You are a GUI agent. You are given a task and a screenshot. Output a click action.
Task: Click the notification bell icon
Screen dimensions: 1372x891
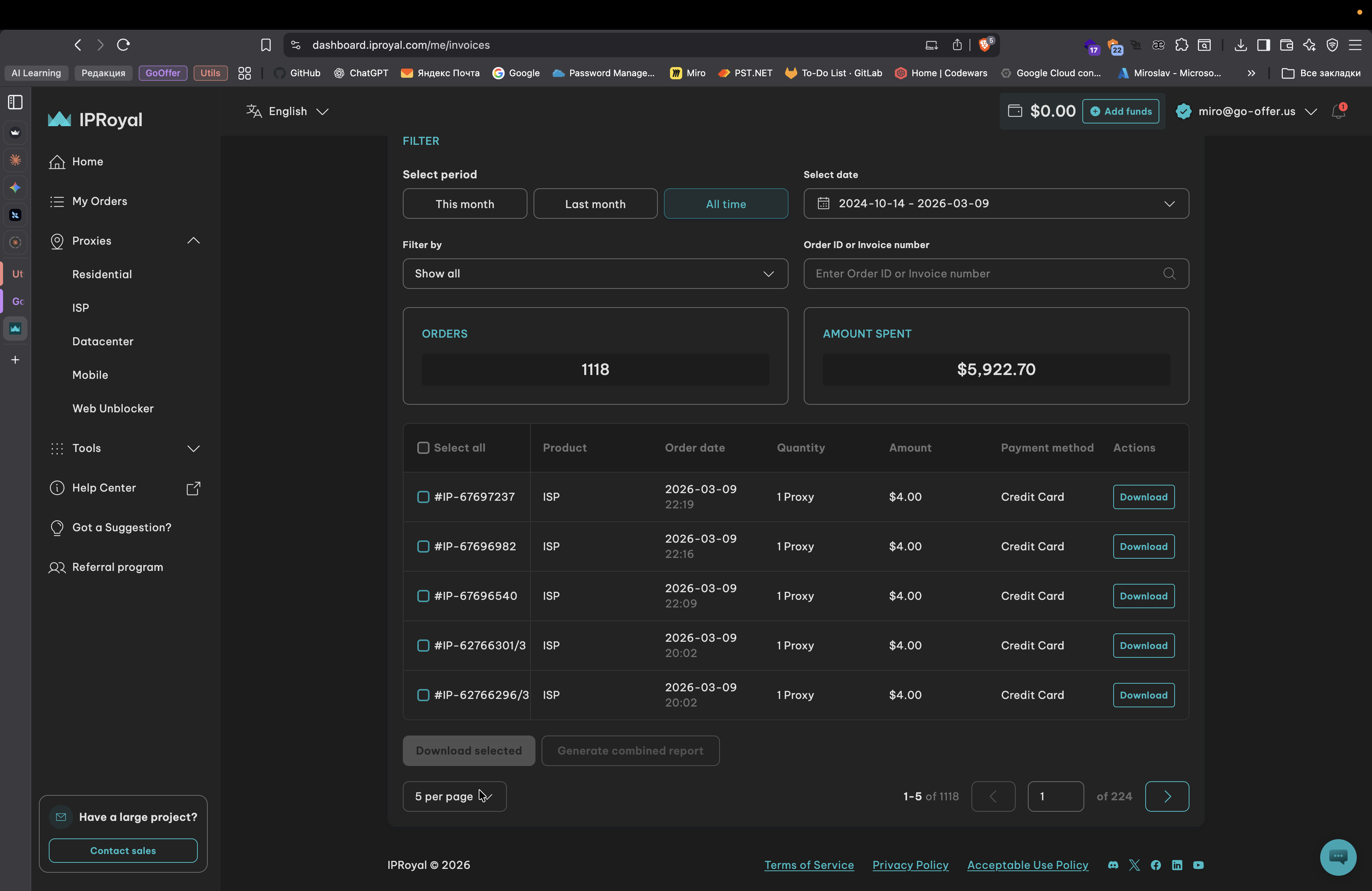(x=1338, y=112)
